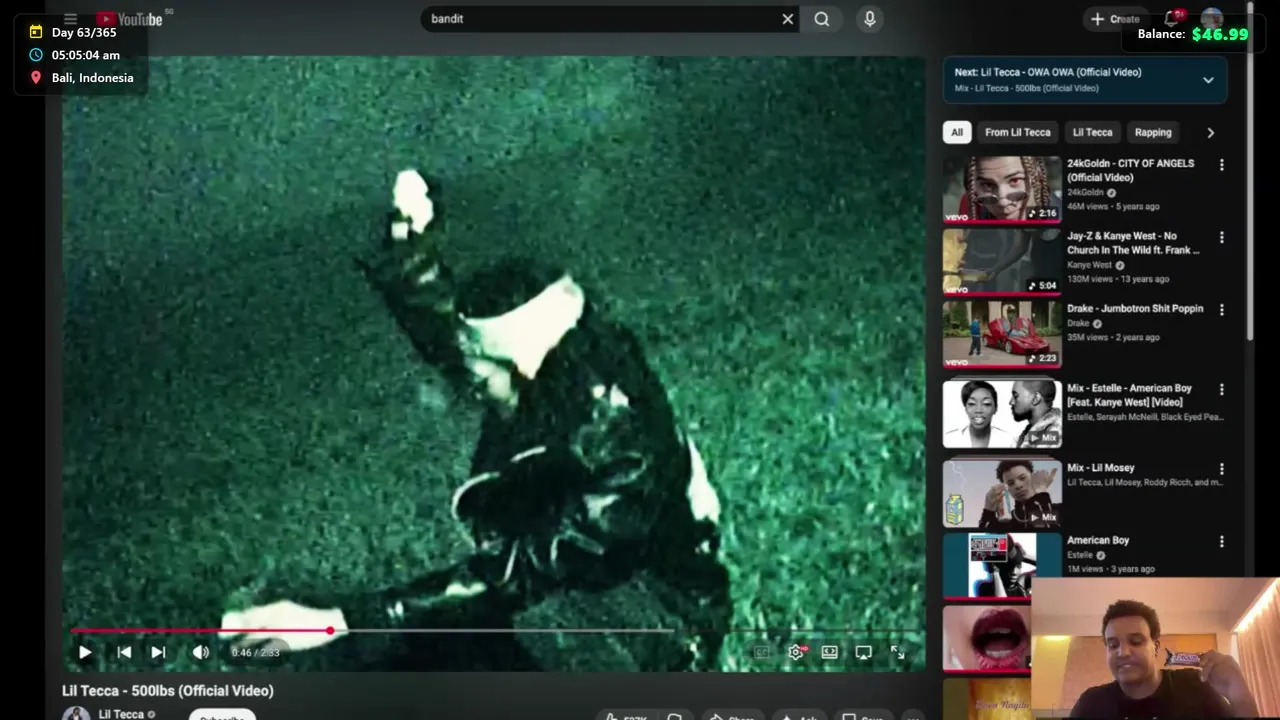
Task: Open 24kGoldn CITY OF ANGELS thumbnail
Action: (1002, 189)
